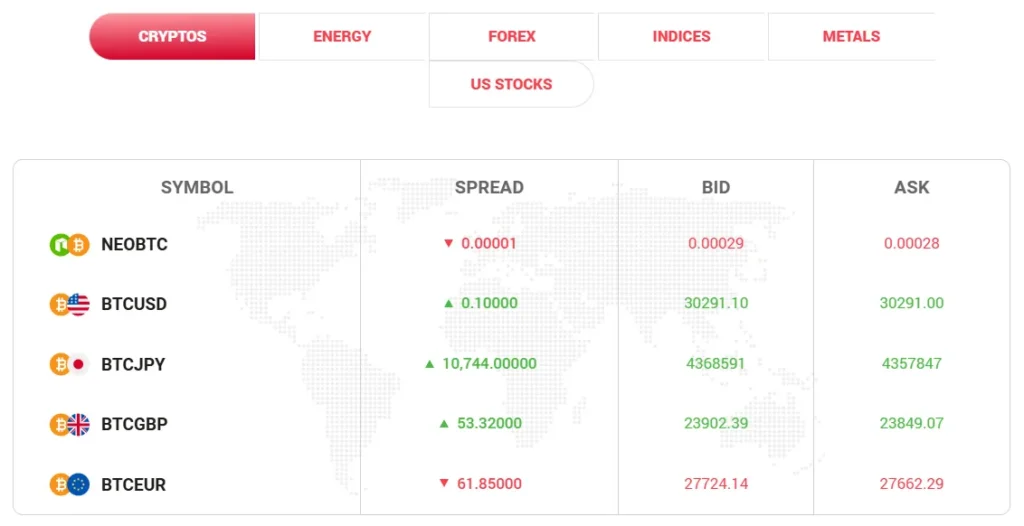The image size is (1024, 526).
Task: Switch to the INDICES tab
Action: pos(682,37)
